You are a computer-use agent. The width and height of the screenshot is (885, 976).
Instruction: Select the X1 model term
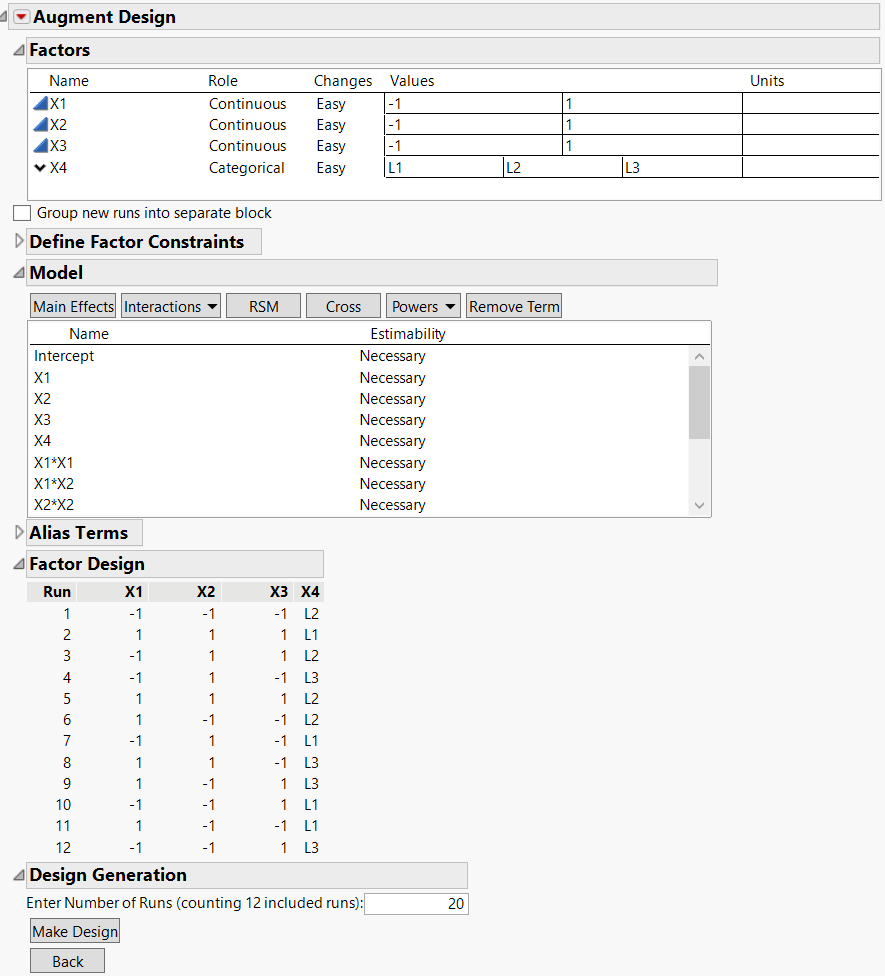pos(42,378)
